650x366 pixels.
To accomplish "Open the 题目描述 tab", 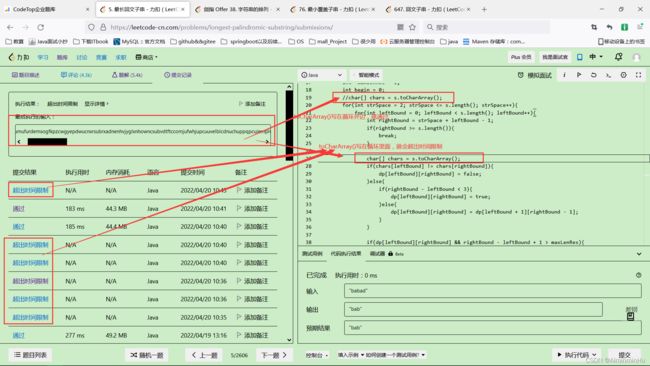I will [x=26, y=75].
